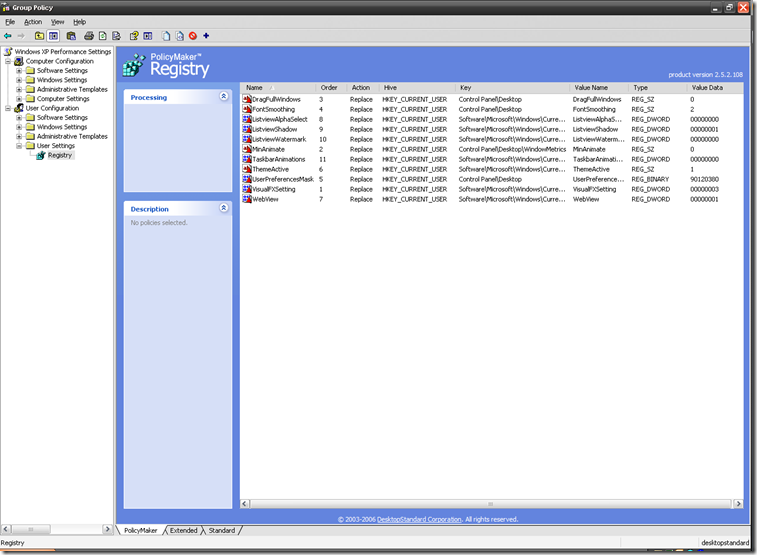Click the TaskbarAnimations registry item icon

[247, 159]
